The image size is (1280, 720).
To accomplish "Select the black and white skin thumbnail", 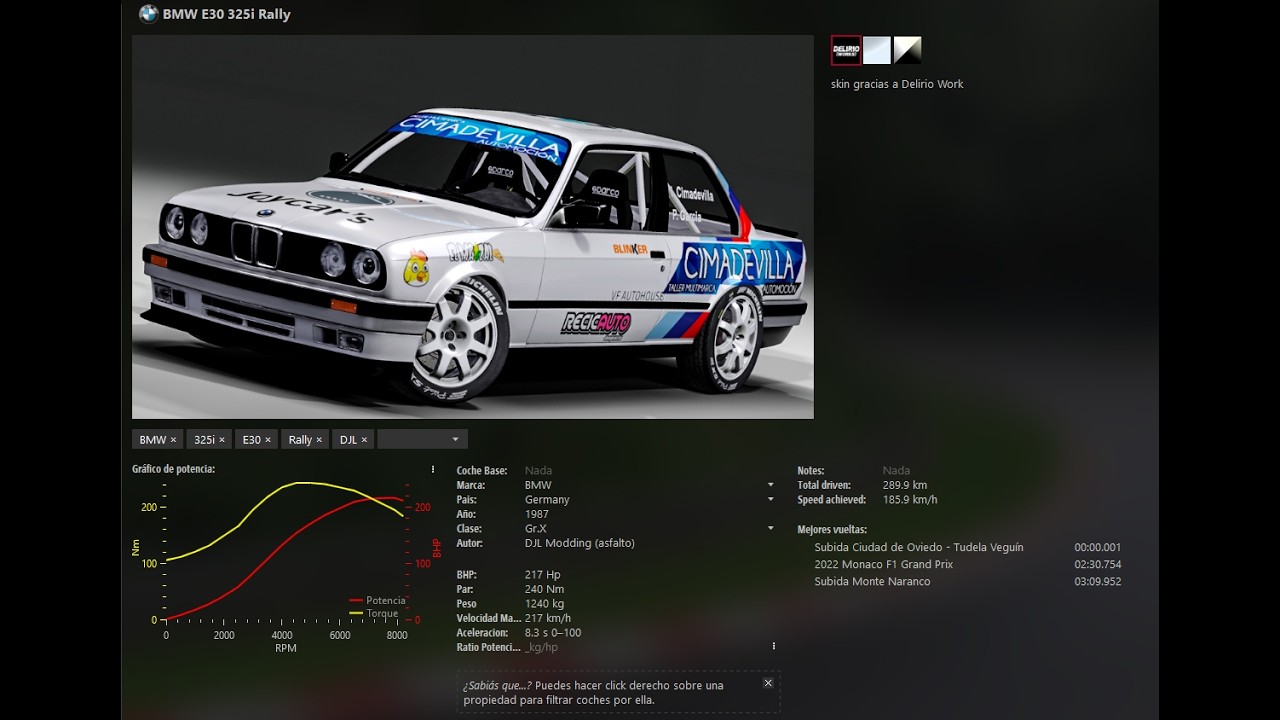I will 907,50.
